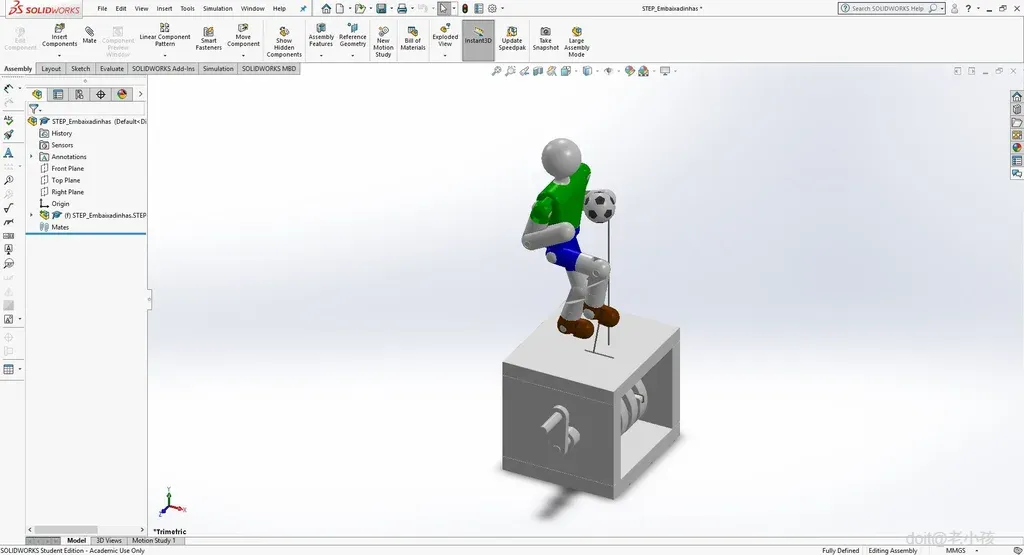Viewport: 1024px width, 555px height.
Task: Open Insert Components tool
Action: click(59, 37)
